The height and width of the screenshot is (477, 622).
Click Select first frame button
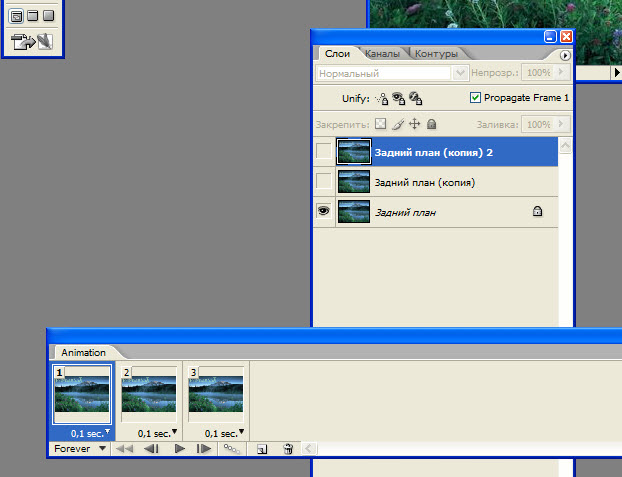[x=124, y=449]
